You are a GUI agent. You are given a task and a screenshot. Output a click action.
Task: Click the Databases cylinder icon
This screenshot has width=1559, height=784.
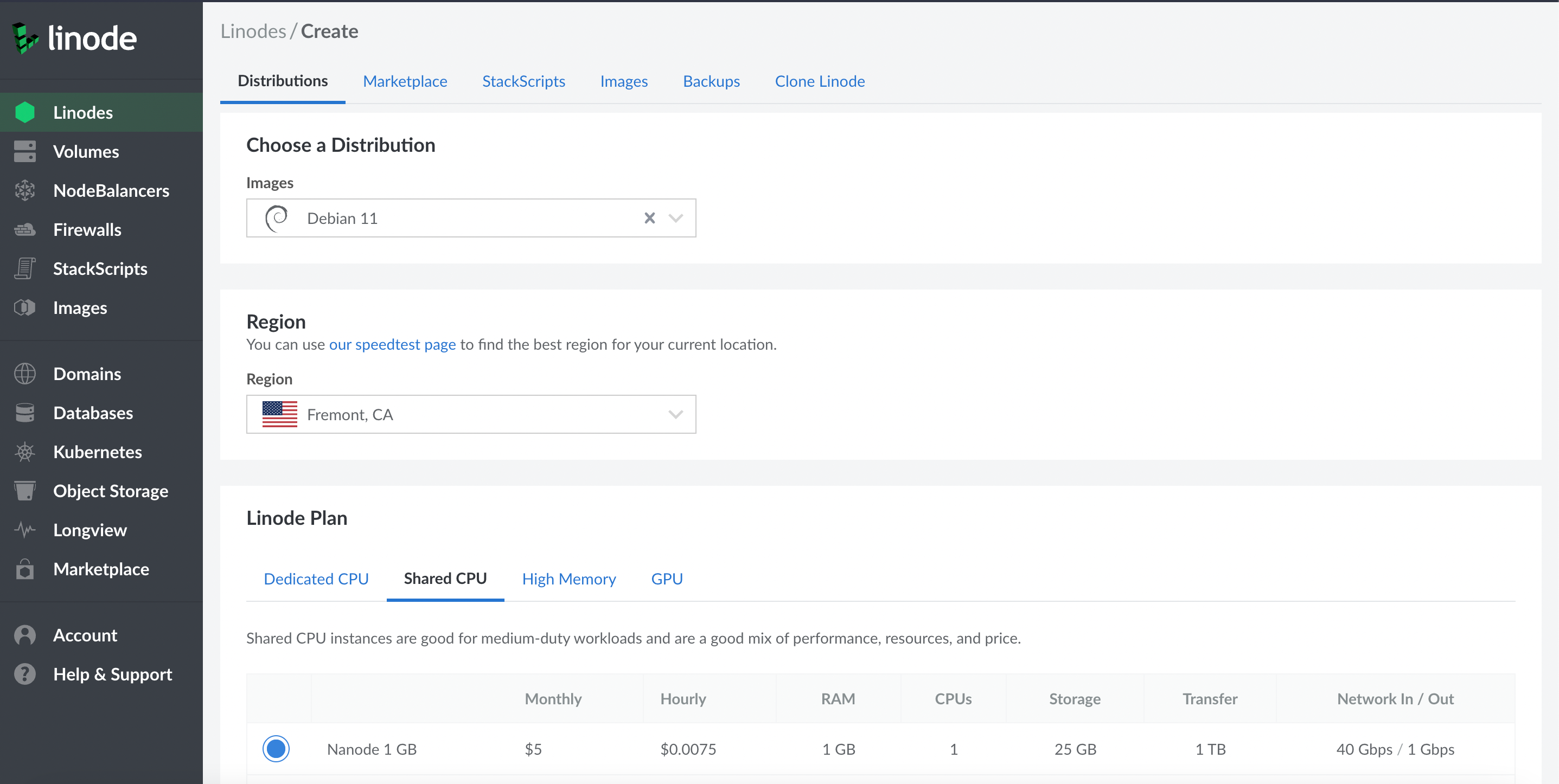(x=25, y=413)
